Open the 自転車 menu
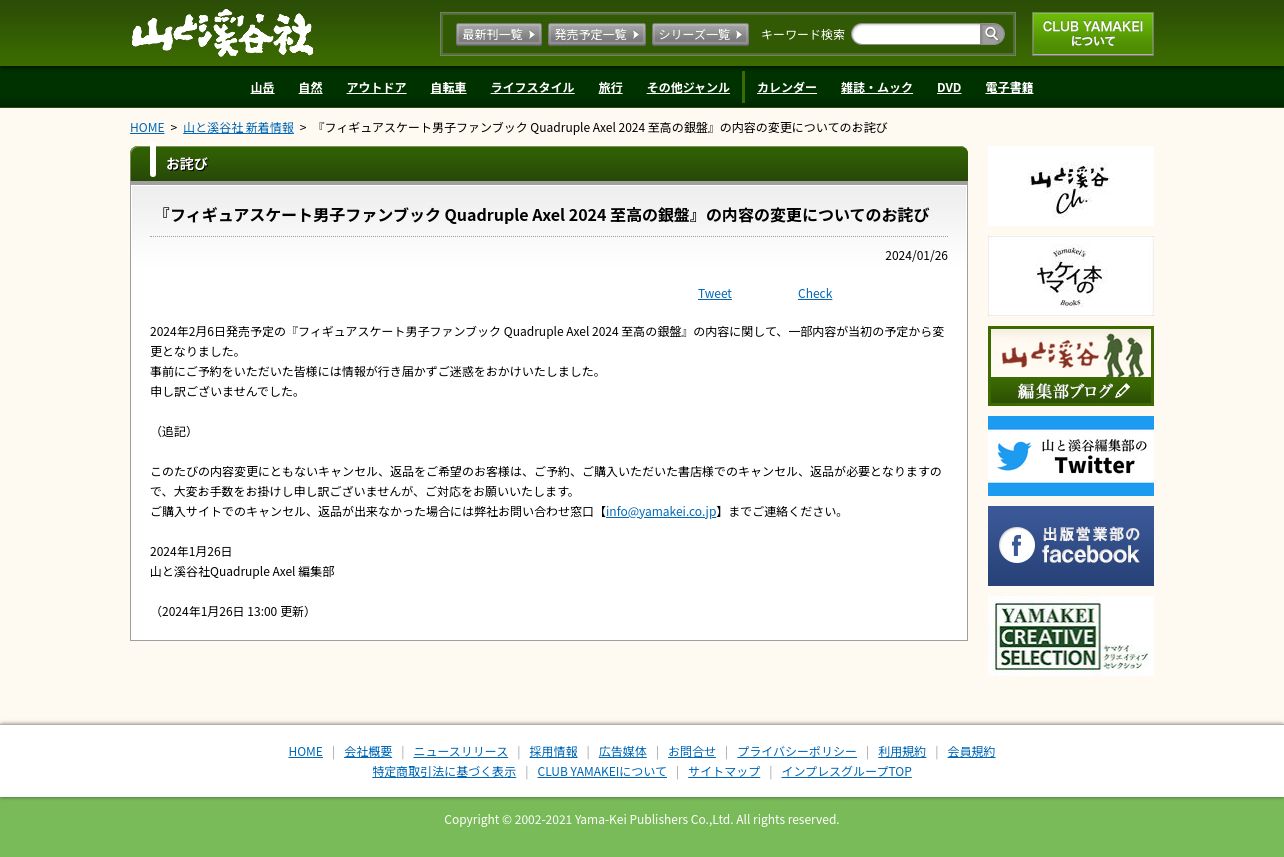 pyautogui.click(x=448, y=88)
